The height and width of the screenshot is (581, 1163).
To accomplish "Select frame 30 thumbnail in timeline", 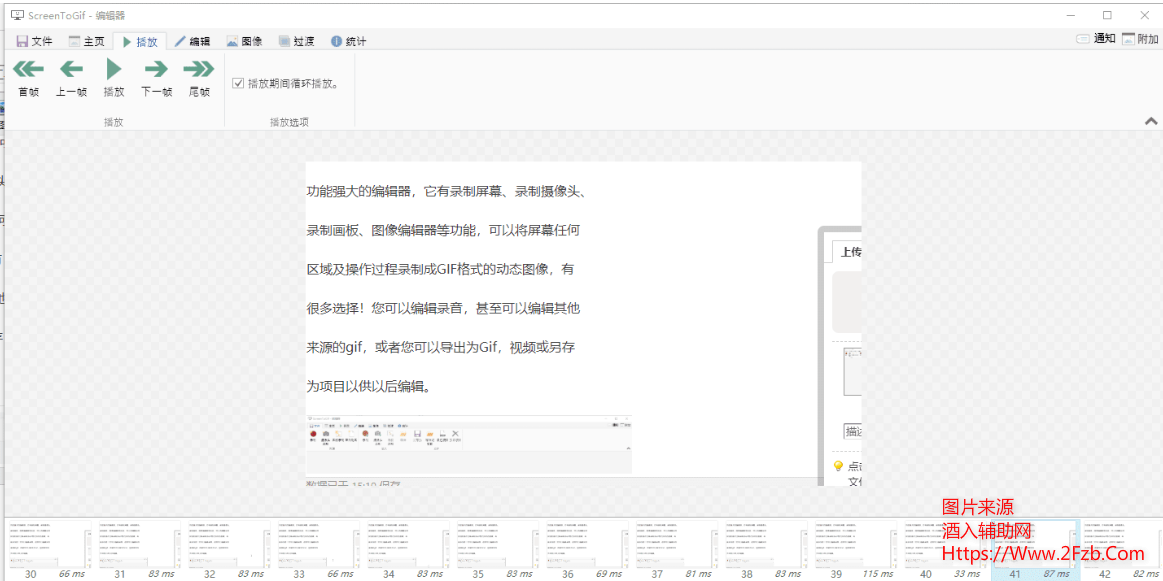I will (47, 544).
